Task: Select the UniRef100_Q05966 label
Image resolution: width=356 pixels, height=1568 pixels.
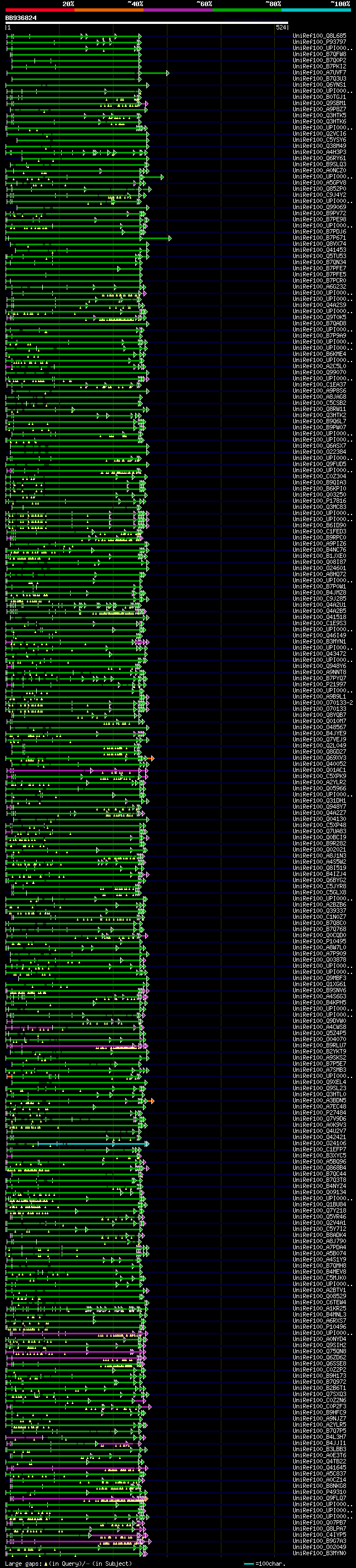Action: tap(319, 788)
